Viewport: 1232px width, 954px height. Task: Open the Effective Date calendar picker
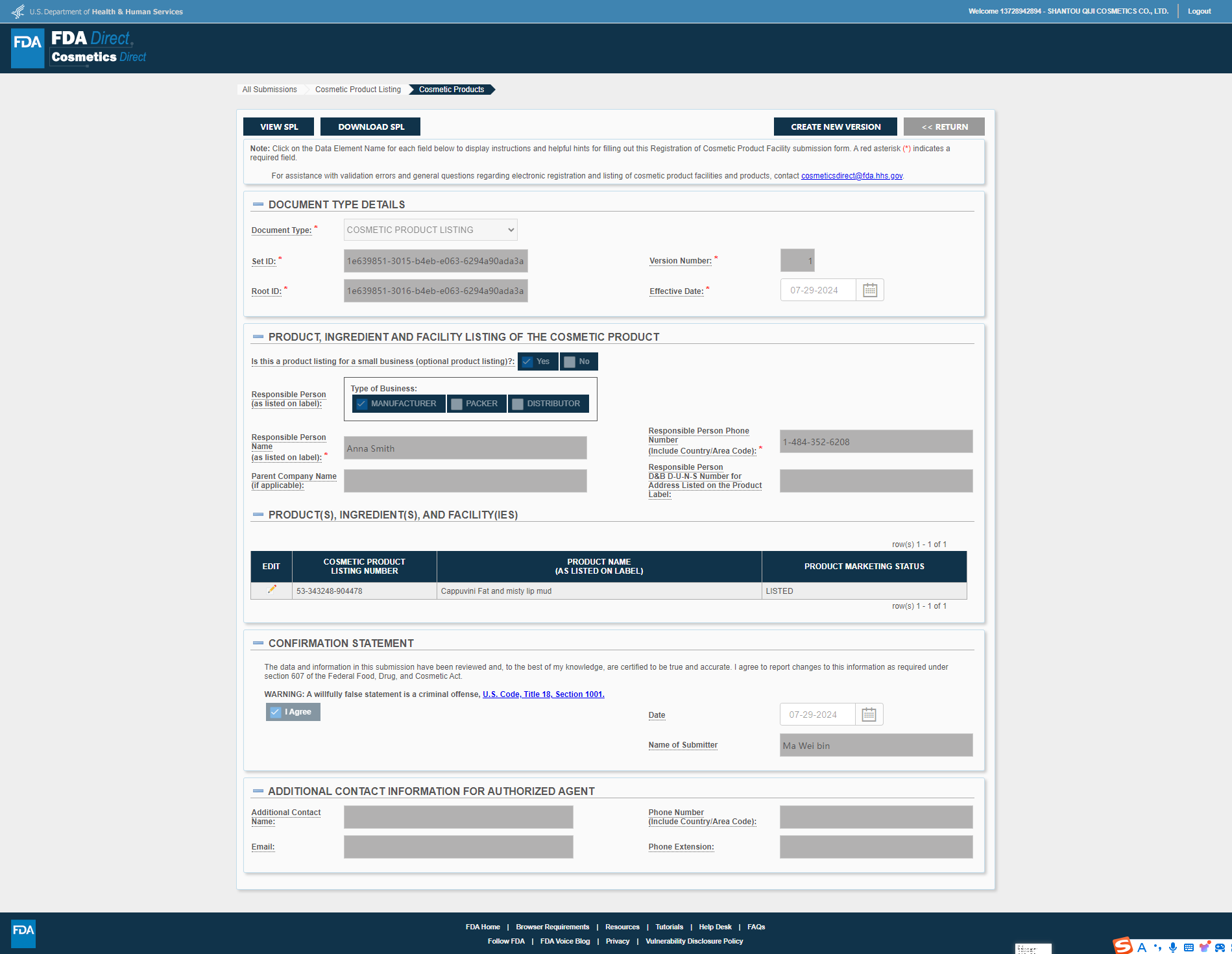point(869,290)
